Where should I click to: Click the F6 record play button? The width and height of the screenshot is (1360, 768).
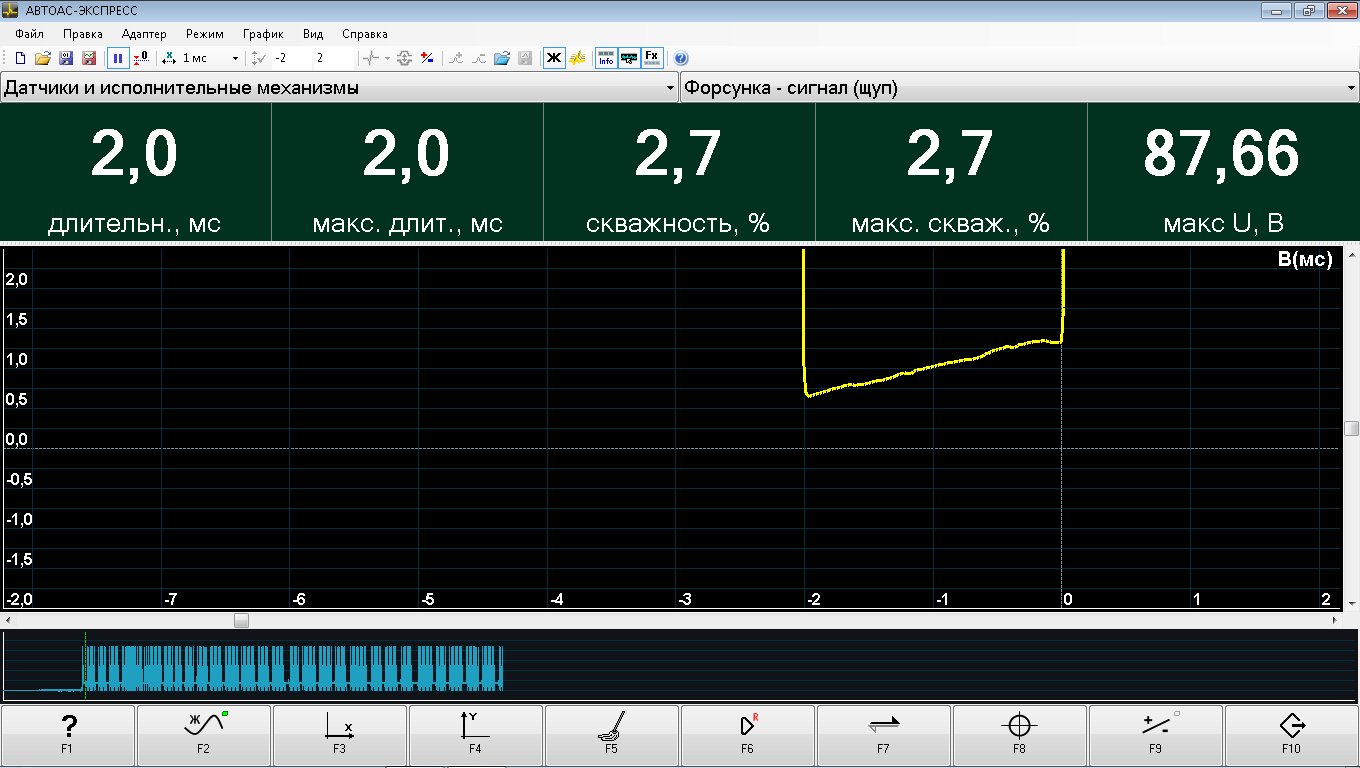pyautogui.click(x=747, y=735)
